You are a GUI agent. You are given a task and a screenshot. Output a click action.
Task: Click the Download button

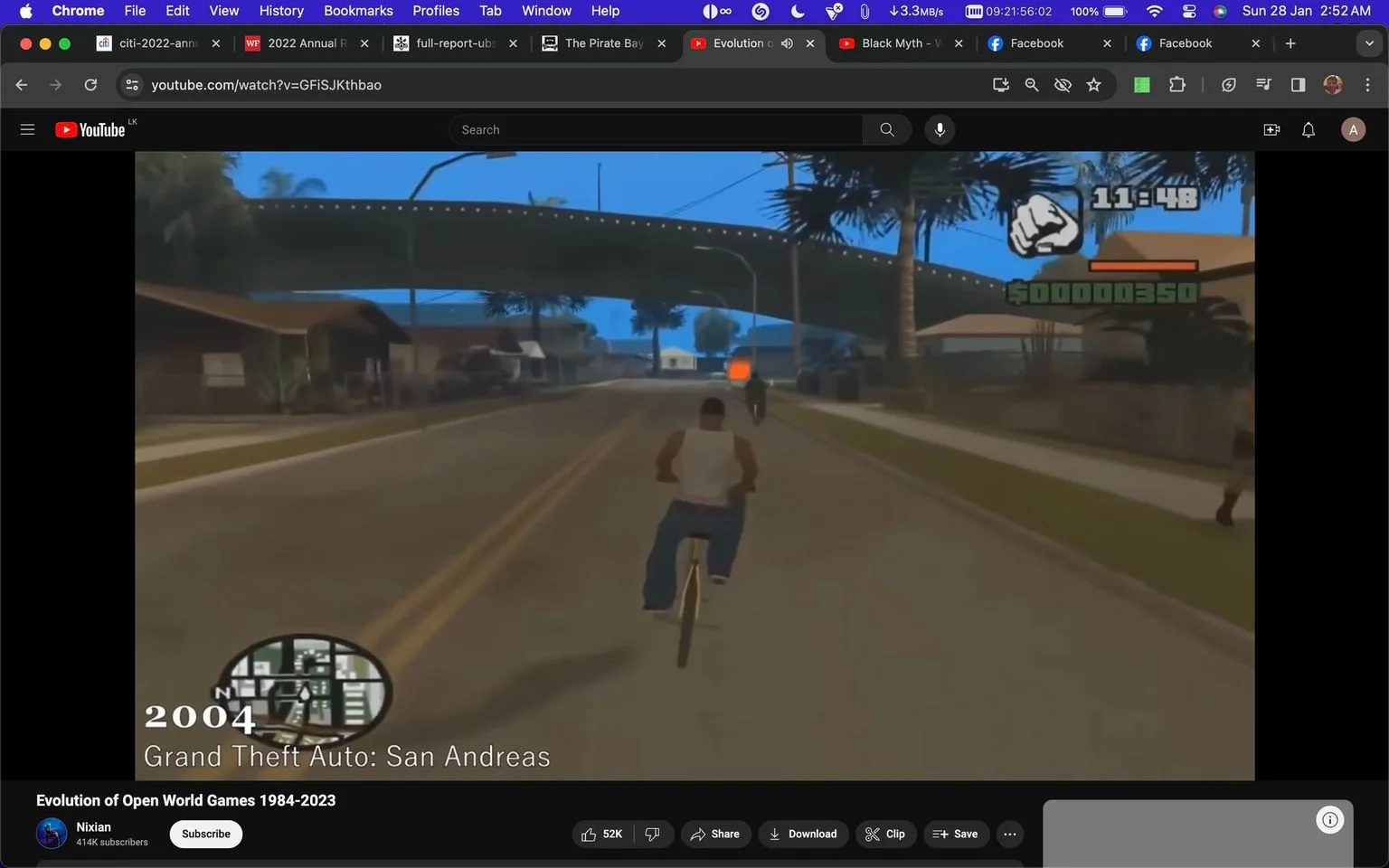pyautogui.click(x=803, y=834)
